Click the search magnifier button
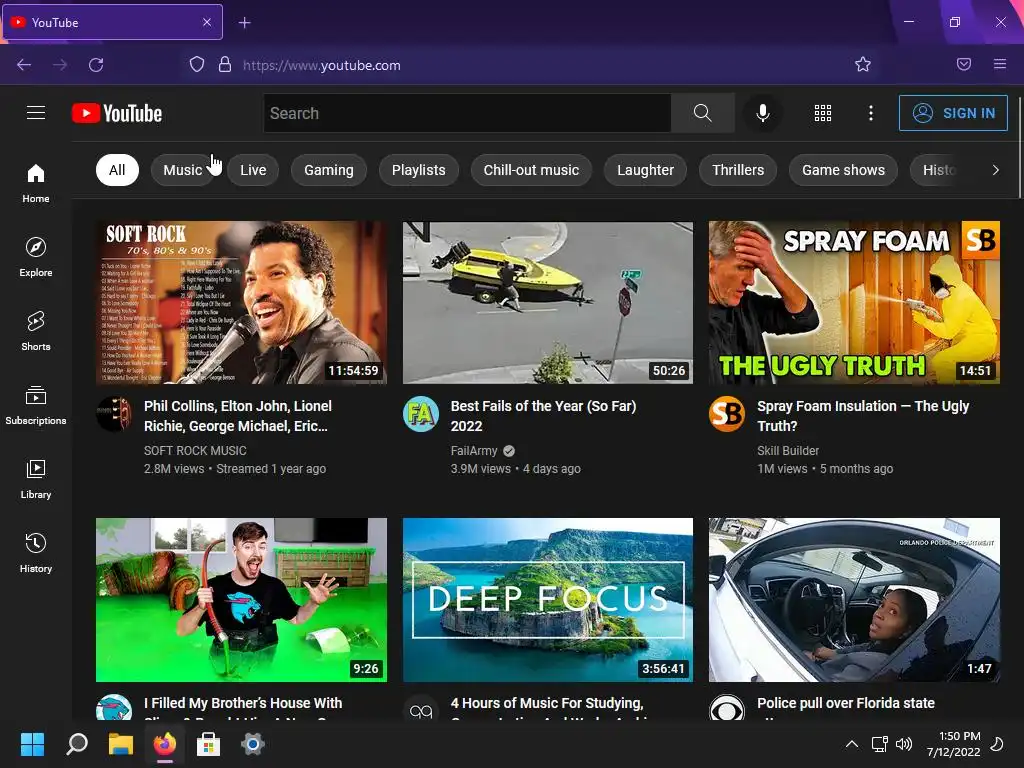The width and height of the screenshot is (1024, 768). coord(703,113)
